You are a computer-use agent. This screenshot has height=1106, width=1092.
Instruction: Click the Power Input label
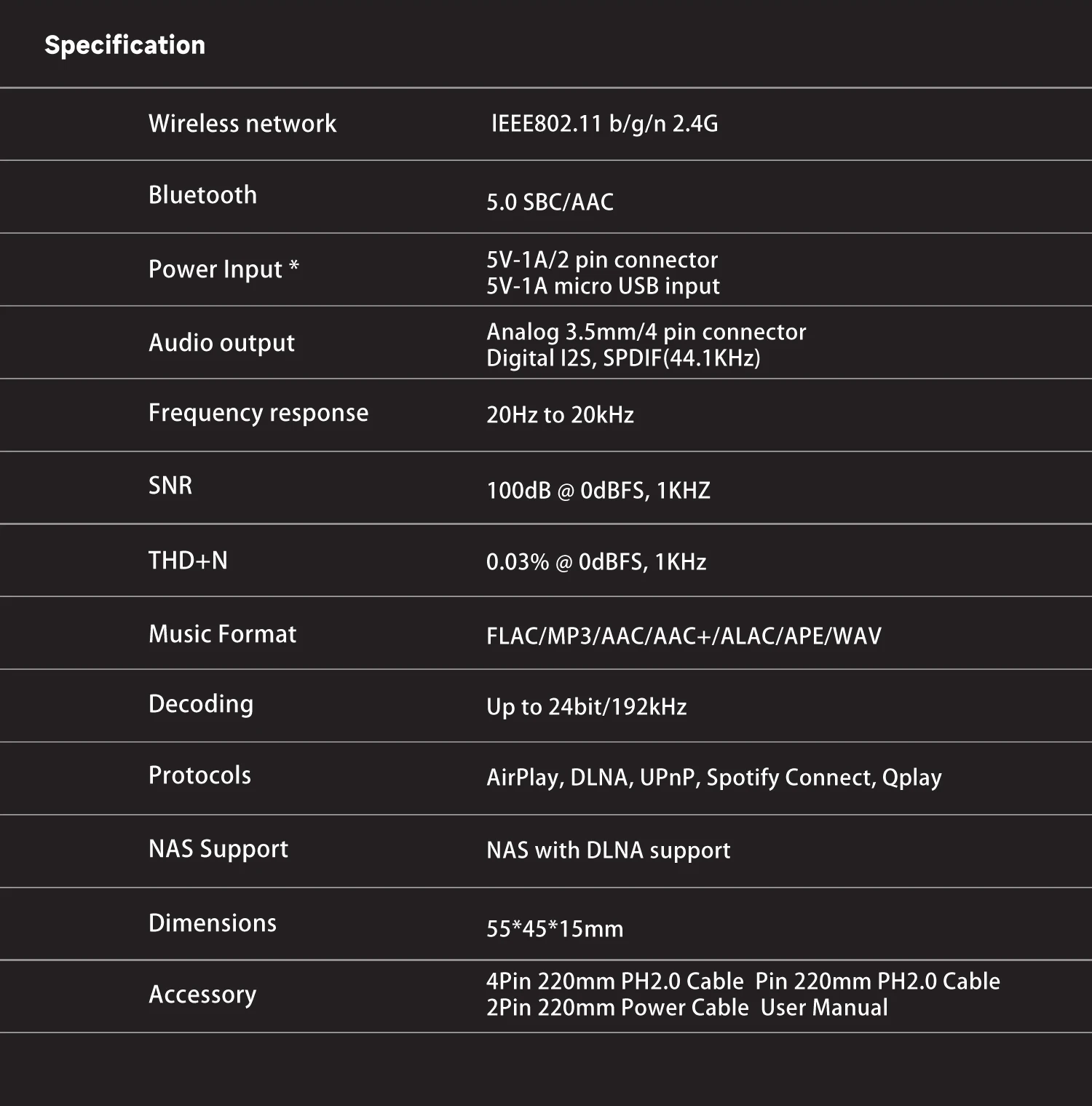click(223, 269)
